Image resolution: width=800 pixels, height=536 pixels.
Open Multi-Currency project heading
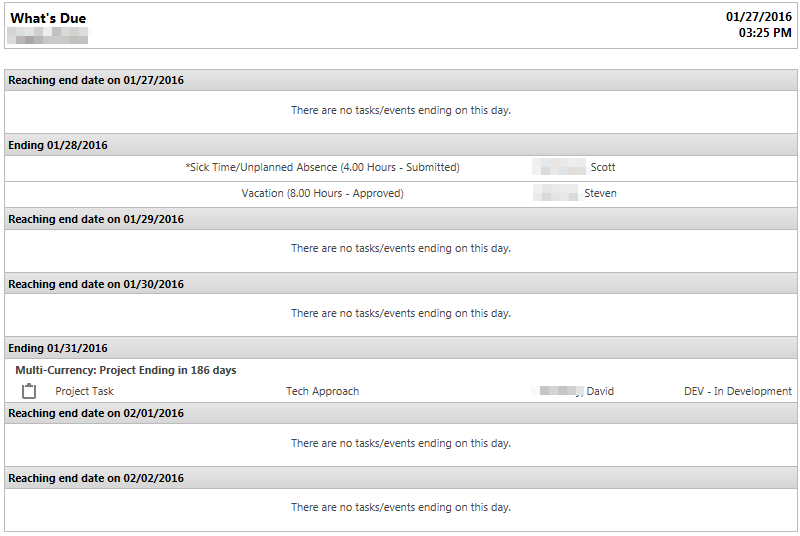point(126,370)
